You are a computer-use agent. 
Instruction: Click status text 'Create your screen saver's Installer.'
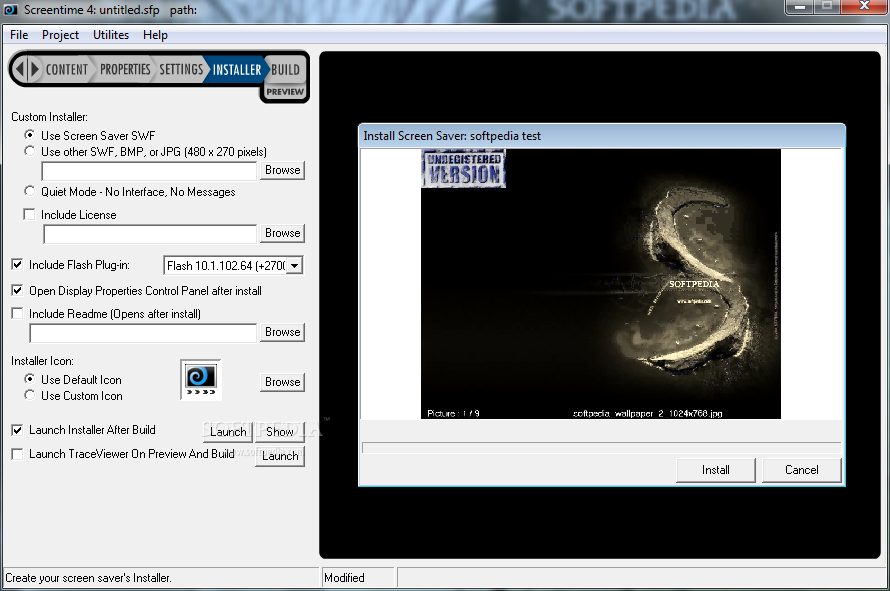tap(88, 578)
